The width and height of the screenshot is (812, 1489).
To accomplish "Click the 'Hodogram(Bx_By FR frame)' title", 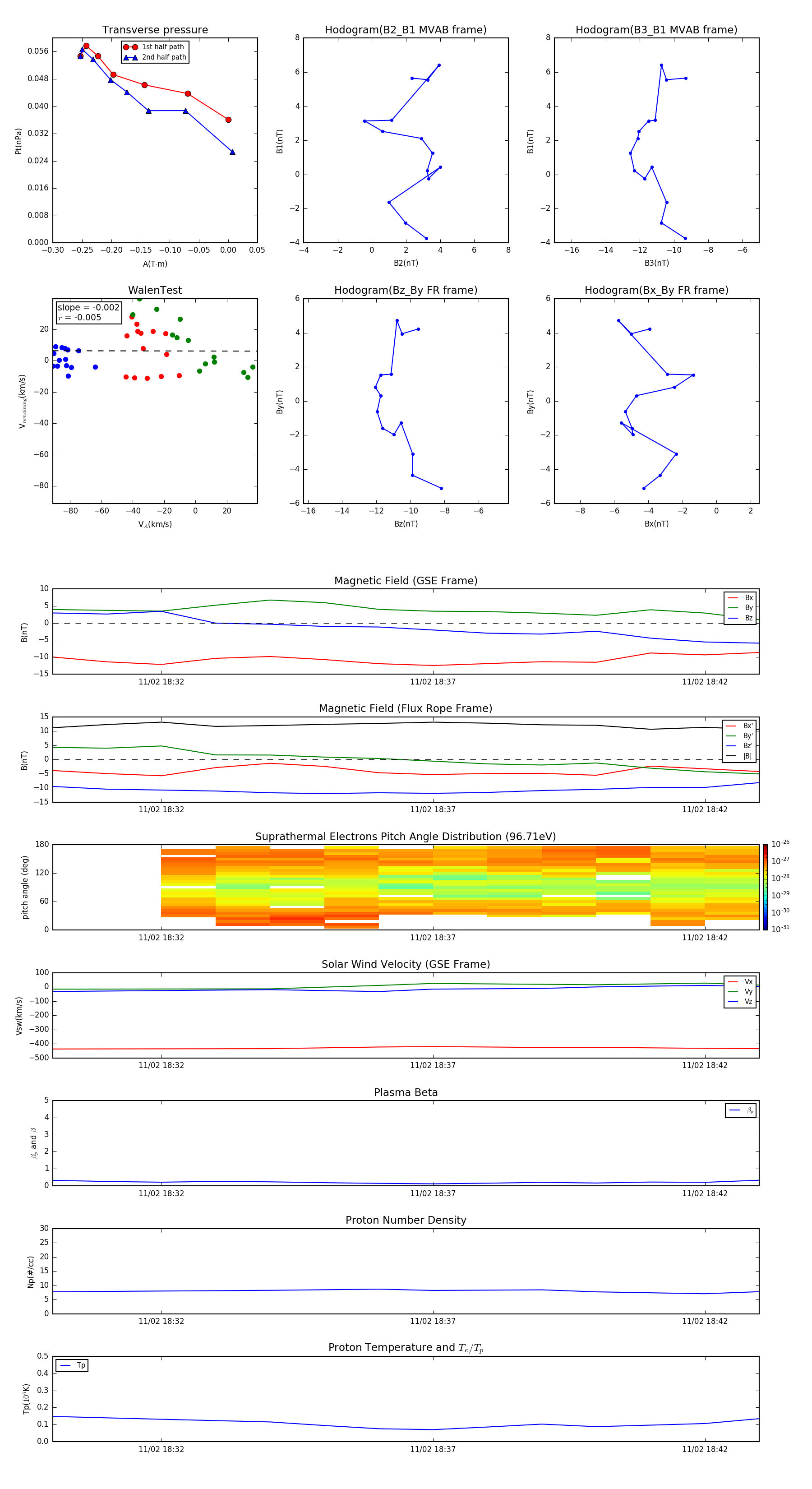I will click(x=656, y=290).
